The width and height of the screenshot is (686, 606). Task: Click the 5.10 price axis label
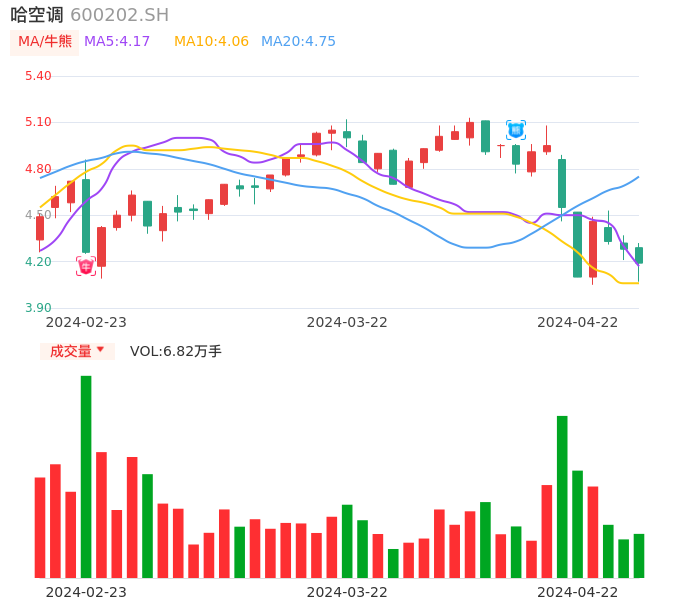point(37,122)
